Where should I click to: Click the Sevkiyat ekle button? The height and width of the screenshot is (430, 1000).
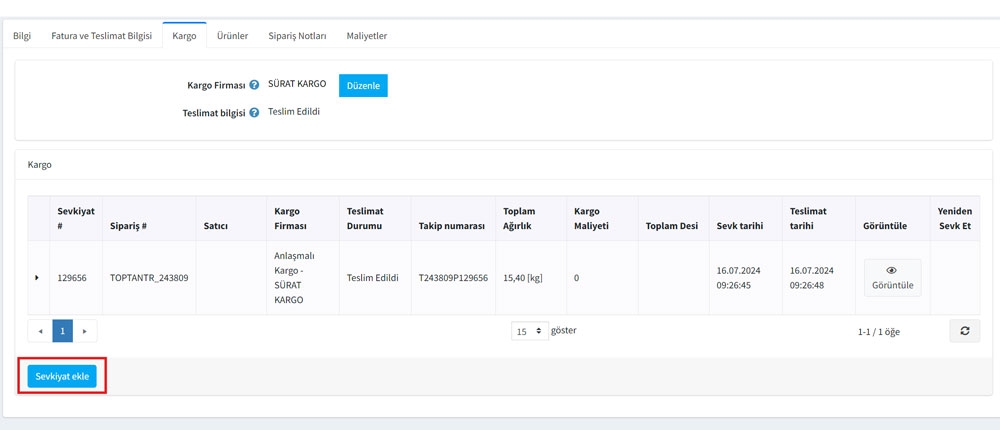[62, 376]
